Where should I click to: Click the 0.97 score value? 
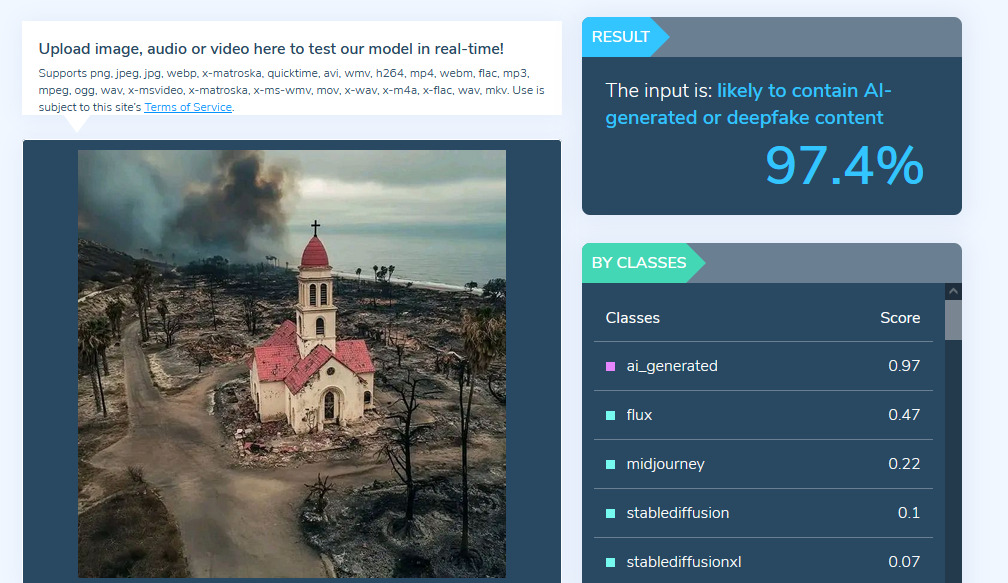click(904, 366)
